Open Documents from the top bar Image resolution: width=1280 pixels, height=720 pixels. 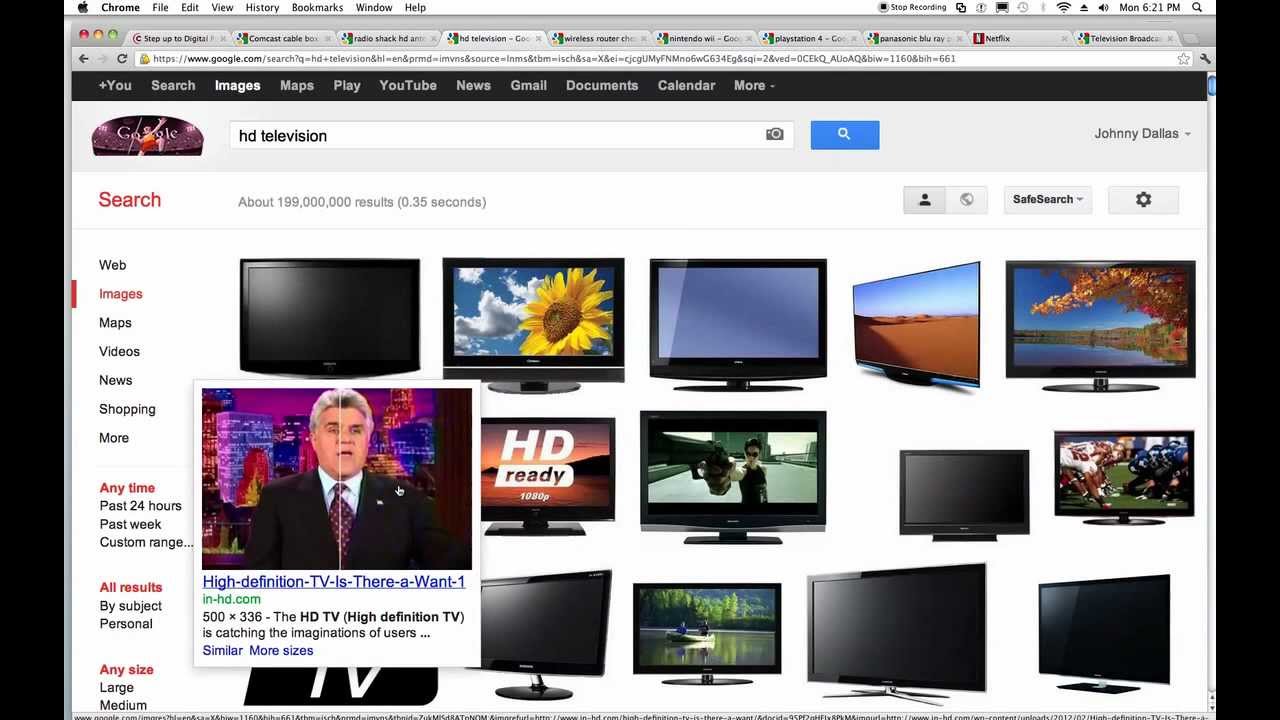602,85
